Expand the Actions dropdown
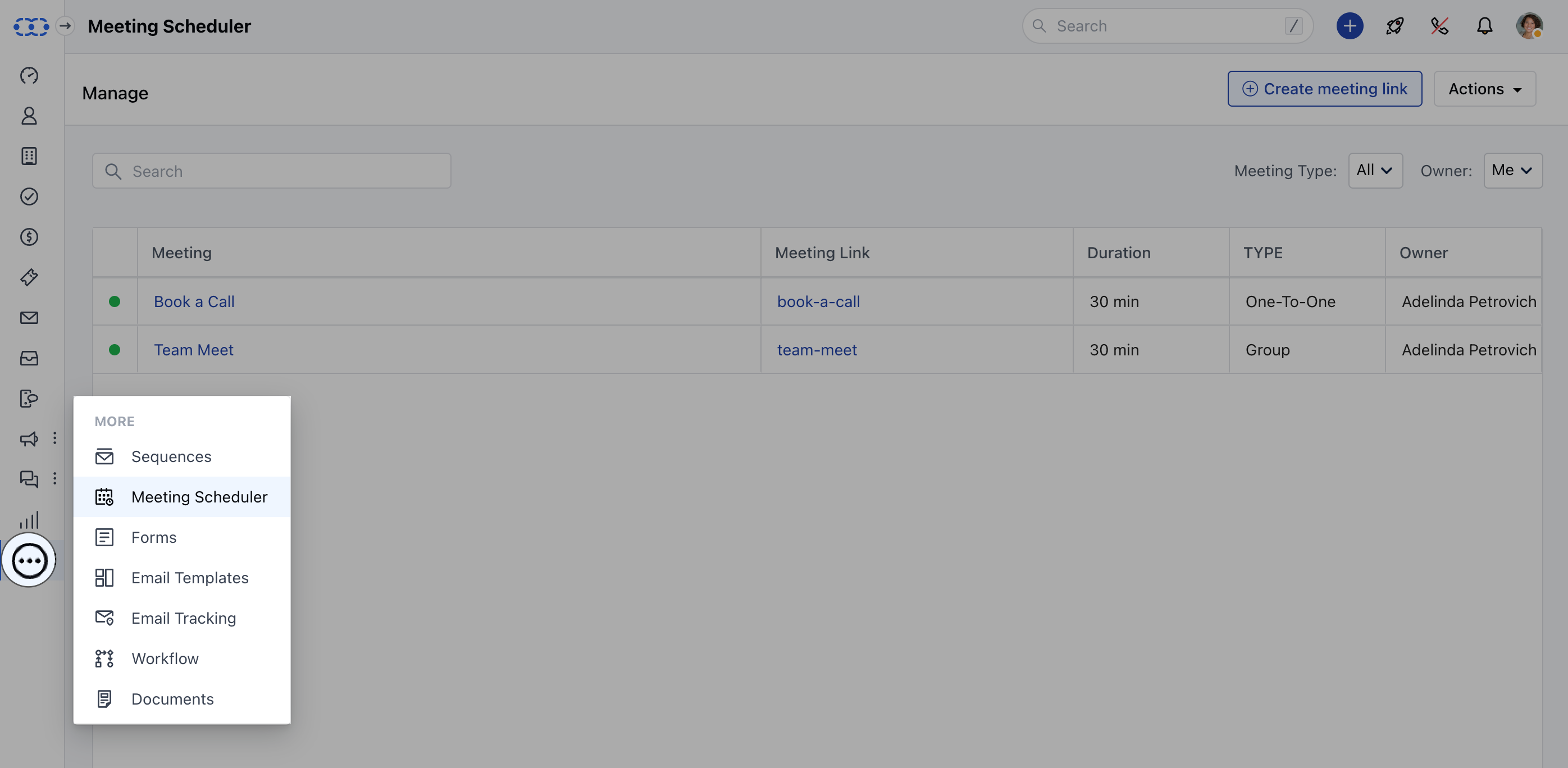Viewport: 1568px width, 768px height. tap(1484, 88)
